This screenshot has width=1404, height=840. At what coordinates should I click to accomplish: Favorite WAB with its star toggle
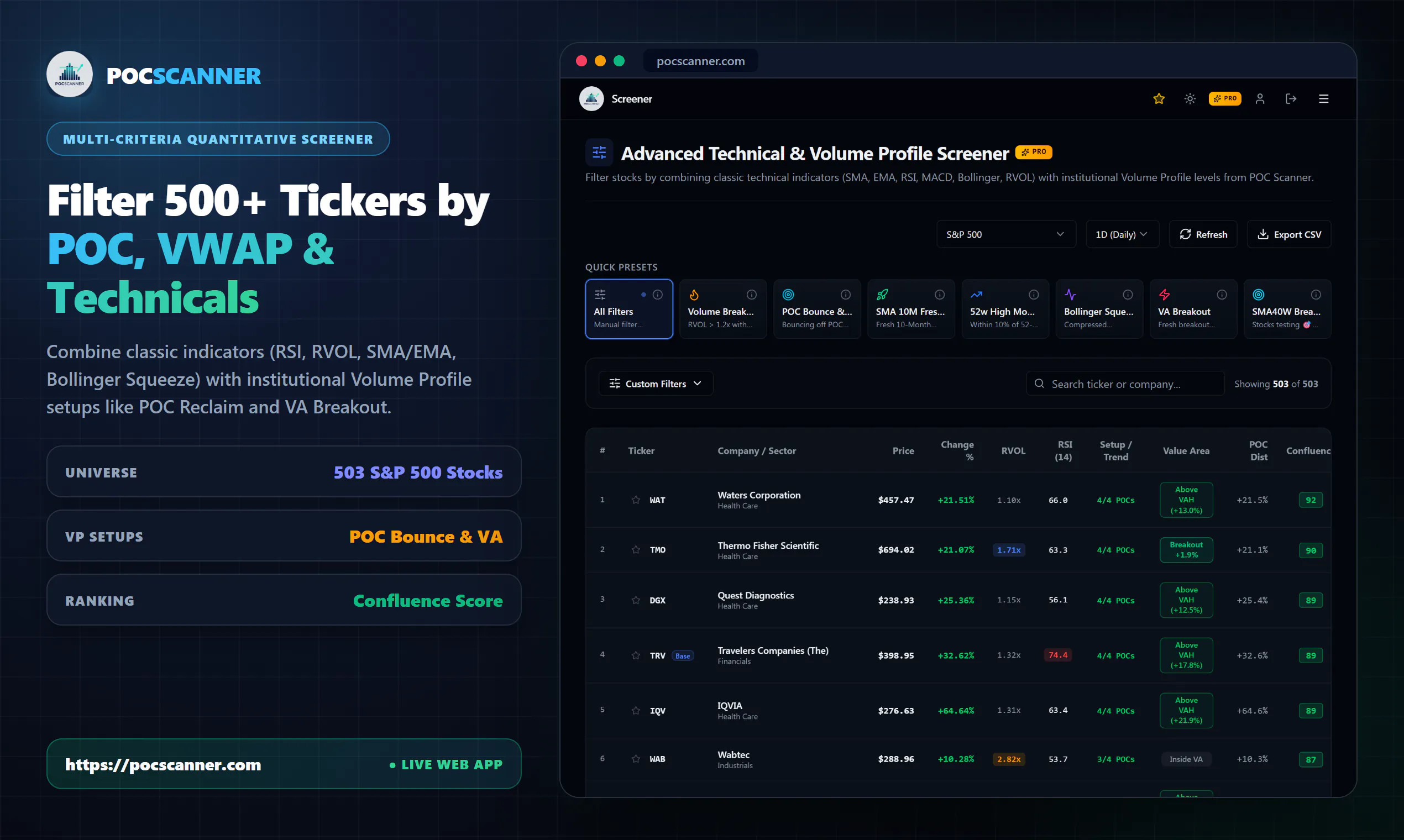[636, 759]
